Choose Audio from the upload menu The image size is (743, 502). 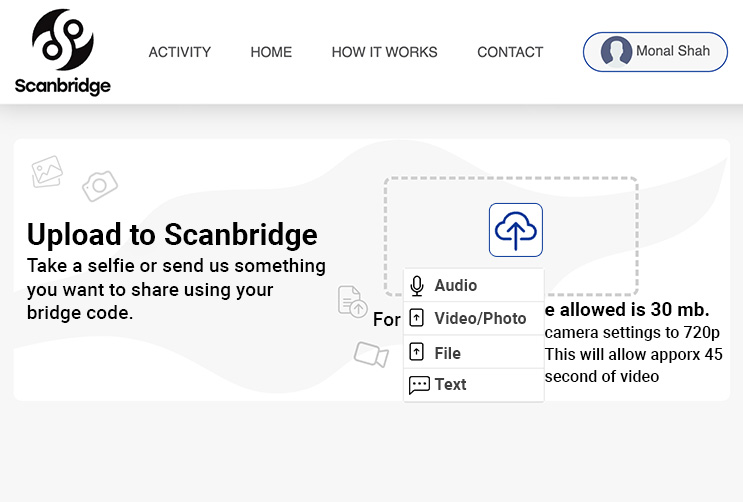coord(473,285)
